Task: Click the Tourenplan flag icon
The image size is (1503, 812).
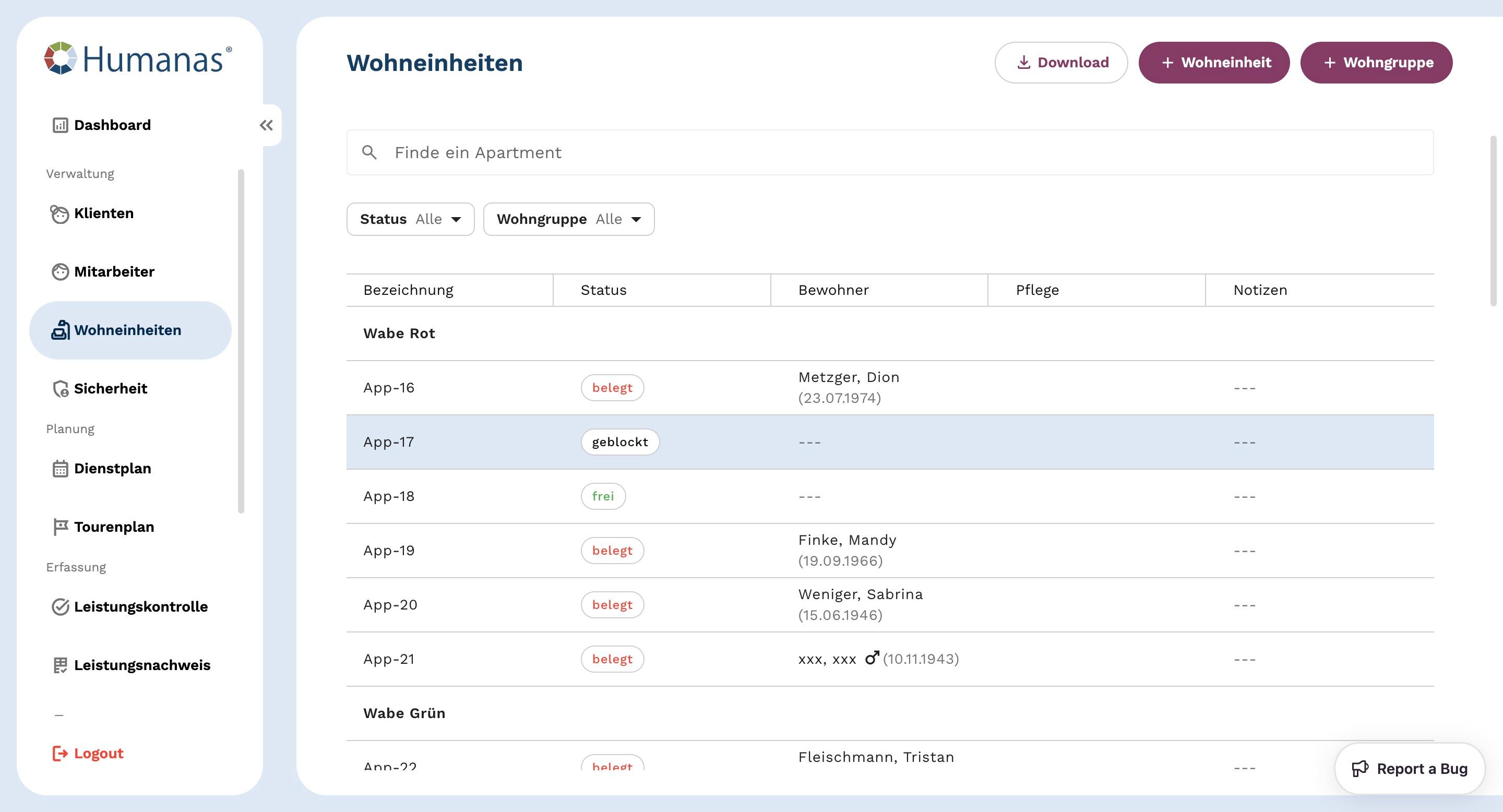Action: pyautogui.click(x=60, y=528)
